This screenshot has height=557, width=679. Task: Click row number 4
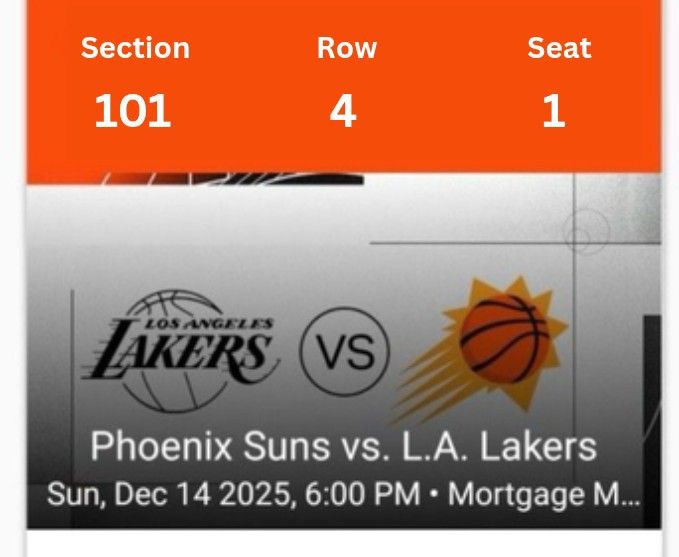(x=343, y=111)
